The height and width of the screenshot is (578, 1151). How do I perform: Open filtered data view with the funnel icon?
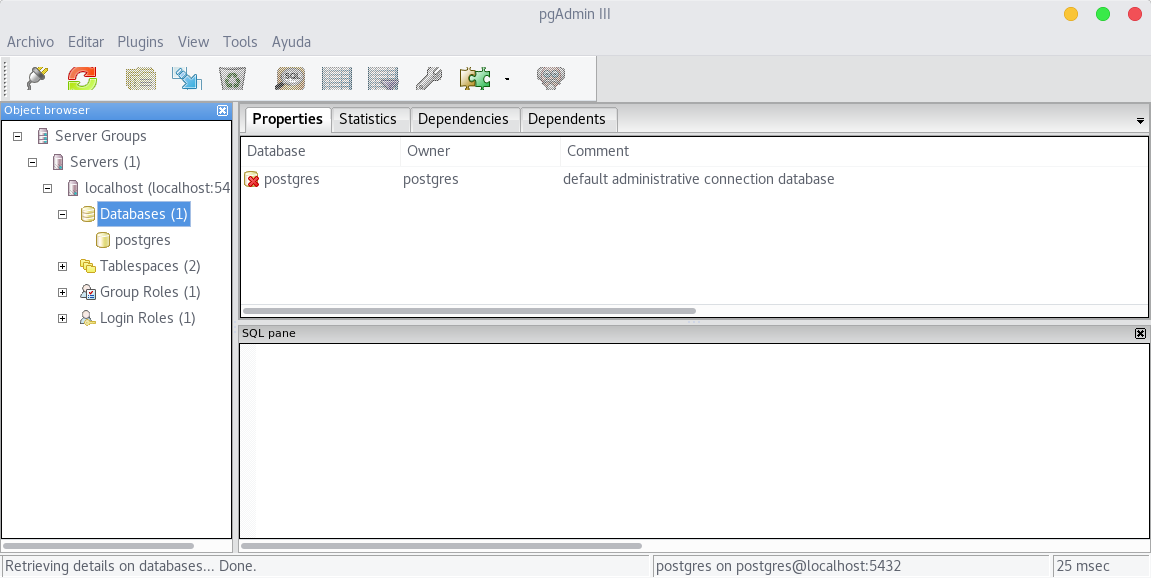coord(382,77)
